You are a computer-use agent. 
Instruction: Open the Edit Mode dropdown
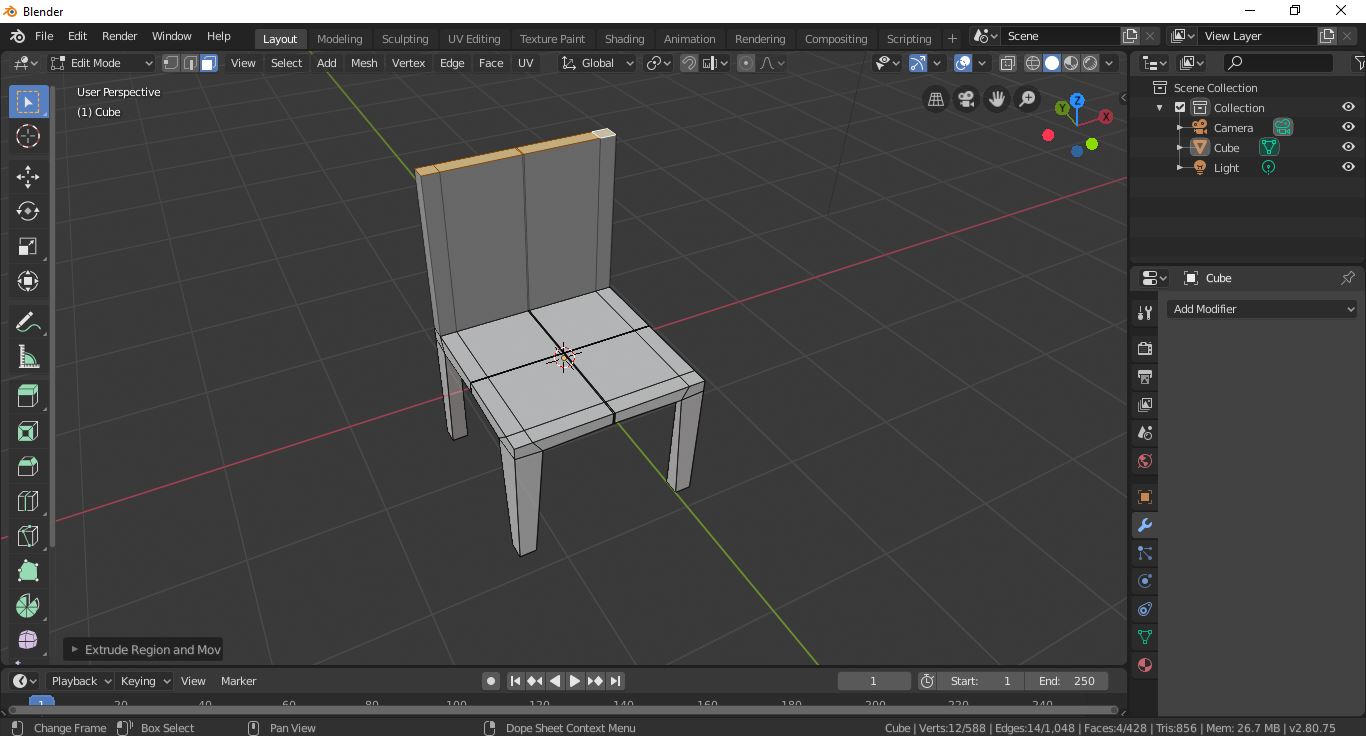pos(100,62)
